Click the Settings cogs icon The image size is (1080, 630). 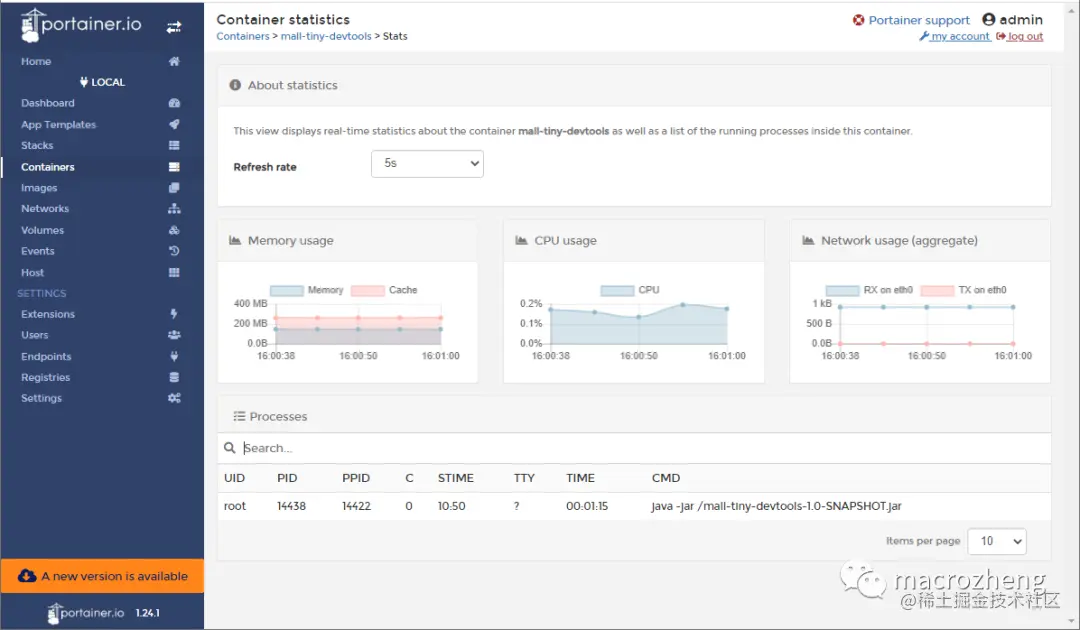tap(174, 398)
